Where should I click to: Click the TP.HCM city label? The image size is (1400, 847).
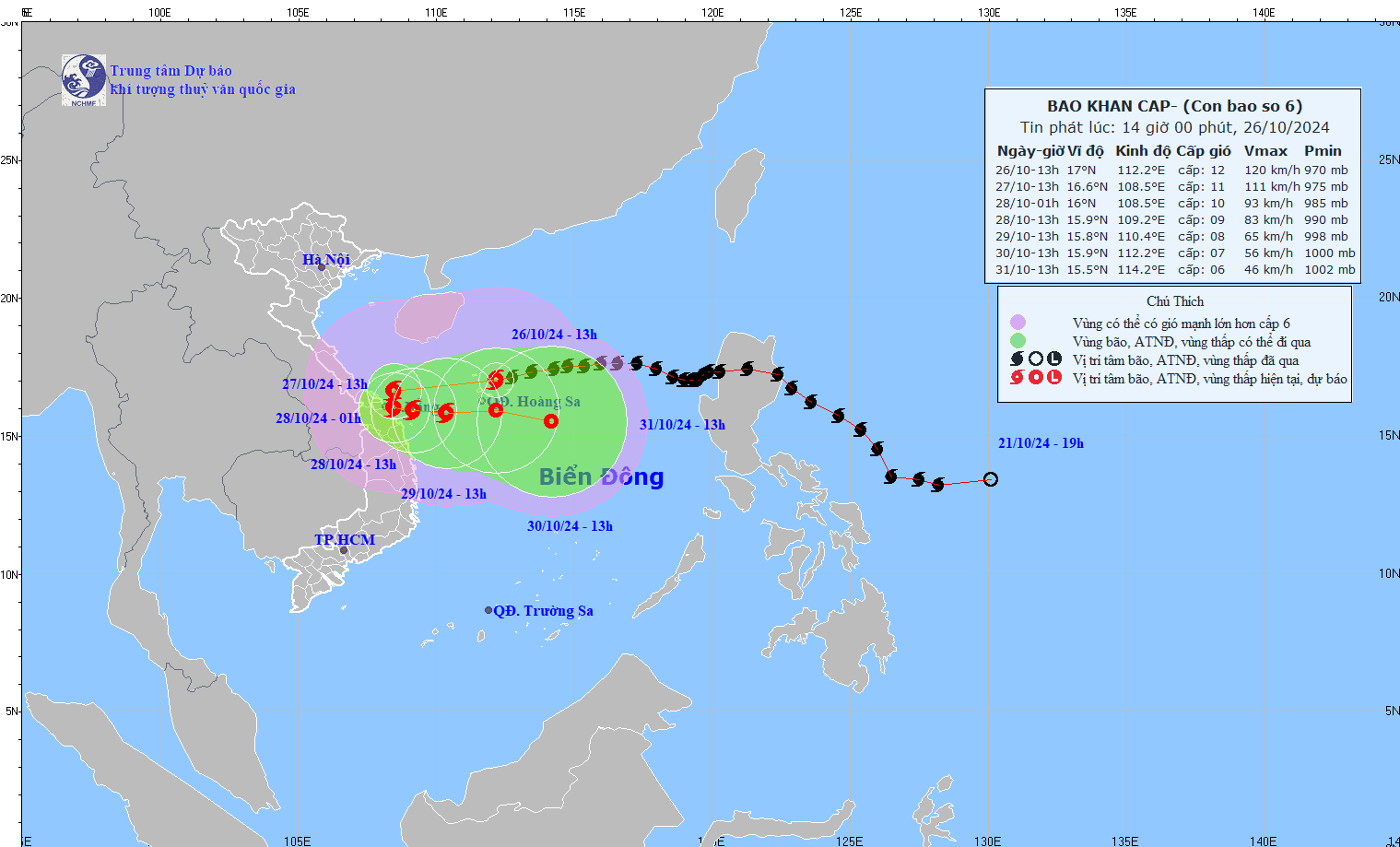345,540
